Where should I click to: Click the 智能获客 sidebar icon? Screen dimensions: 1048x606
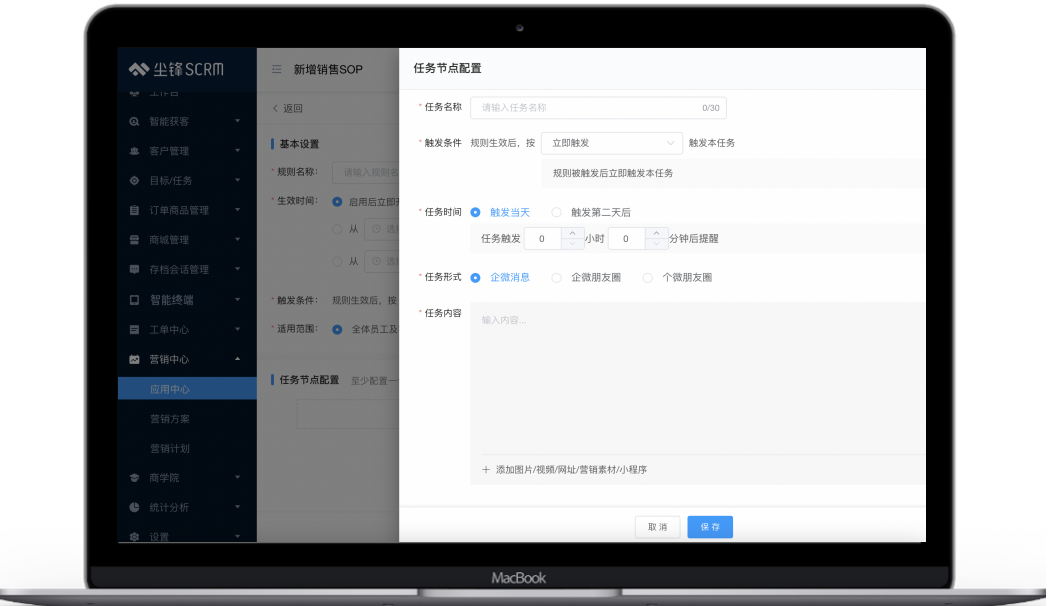[134, 122]
